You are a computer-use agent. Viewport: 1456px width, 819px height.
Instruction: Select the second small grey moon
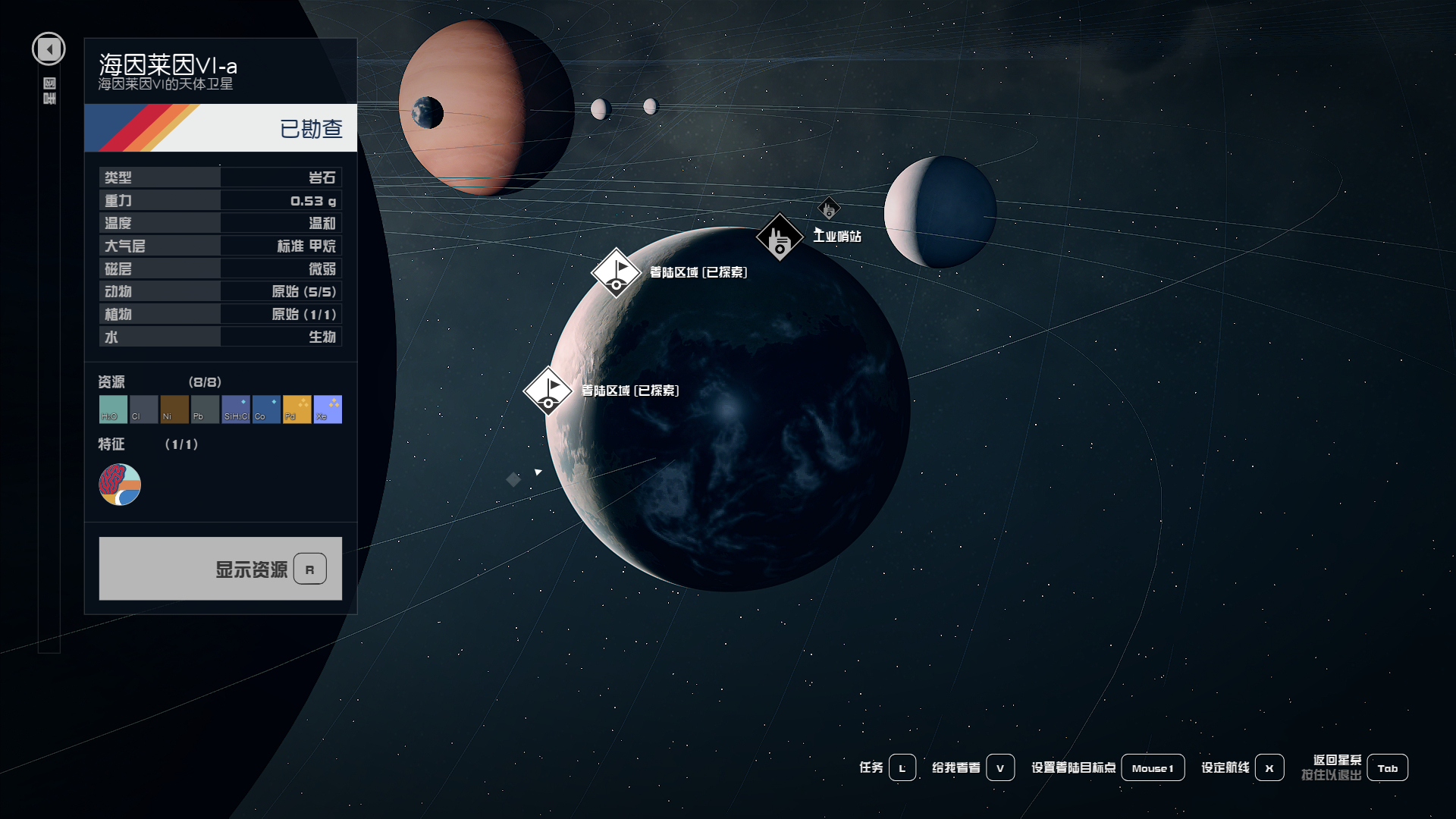651,106
